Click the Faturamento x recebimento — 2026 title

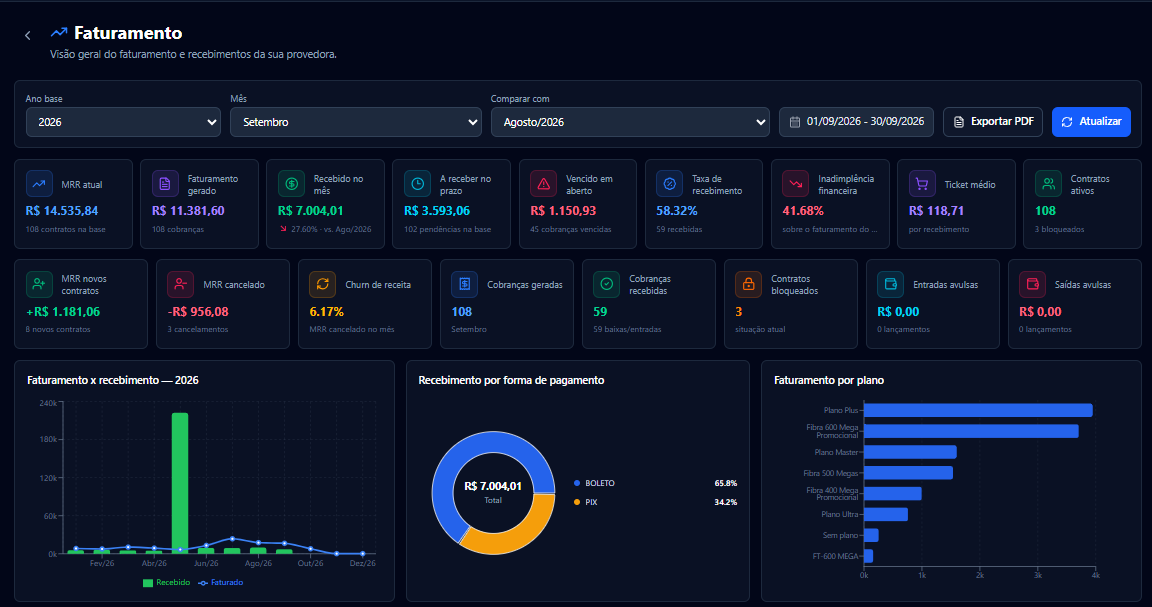[112, 380]
